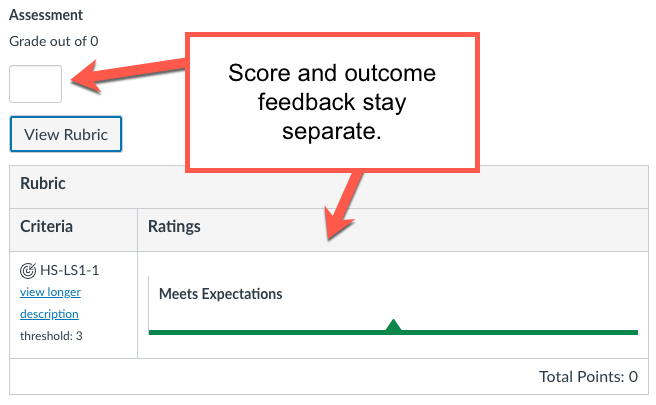Click the Rubric table title
This screenshot has width=656, height=405.
43,185
